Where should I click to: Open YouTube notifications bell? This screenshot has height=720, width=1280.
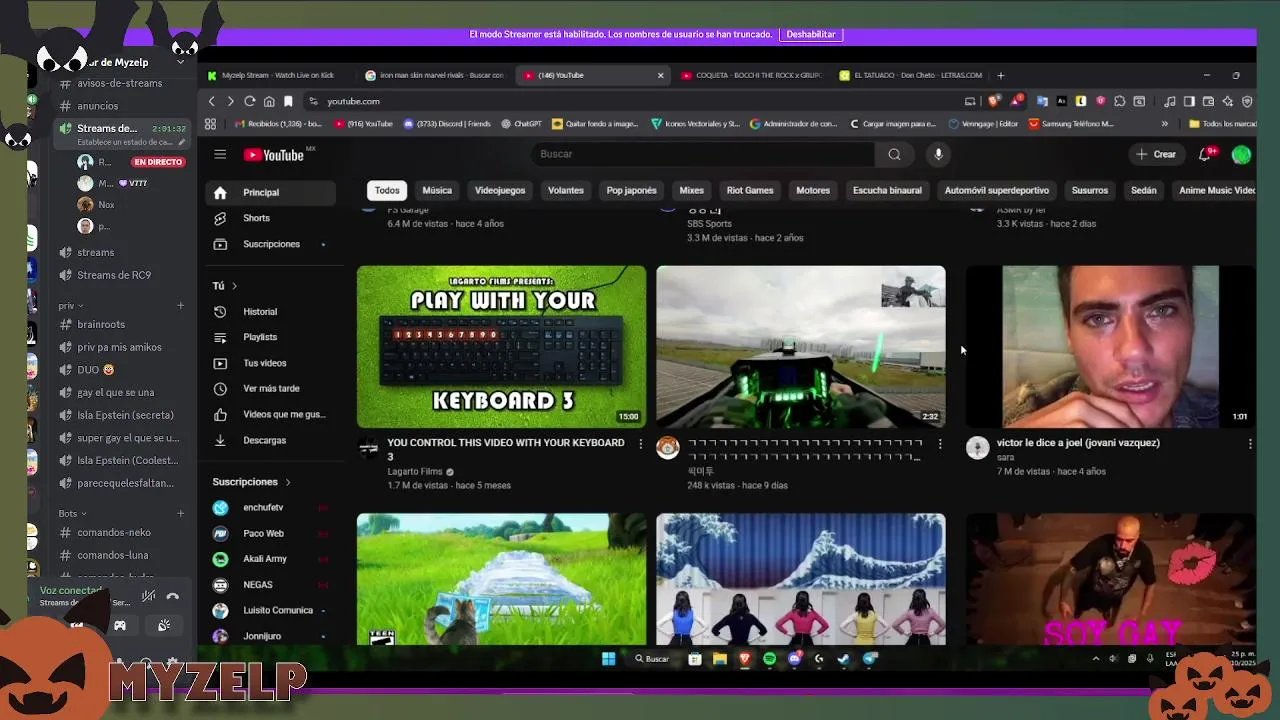point(1205,154)
